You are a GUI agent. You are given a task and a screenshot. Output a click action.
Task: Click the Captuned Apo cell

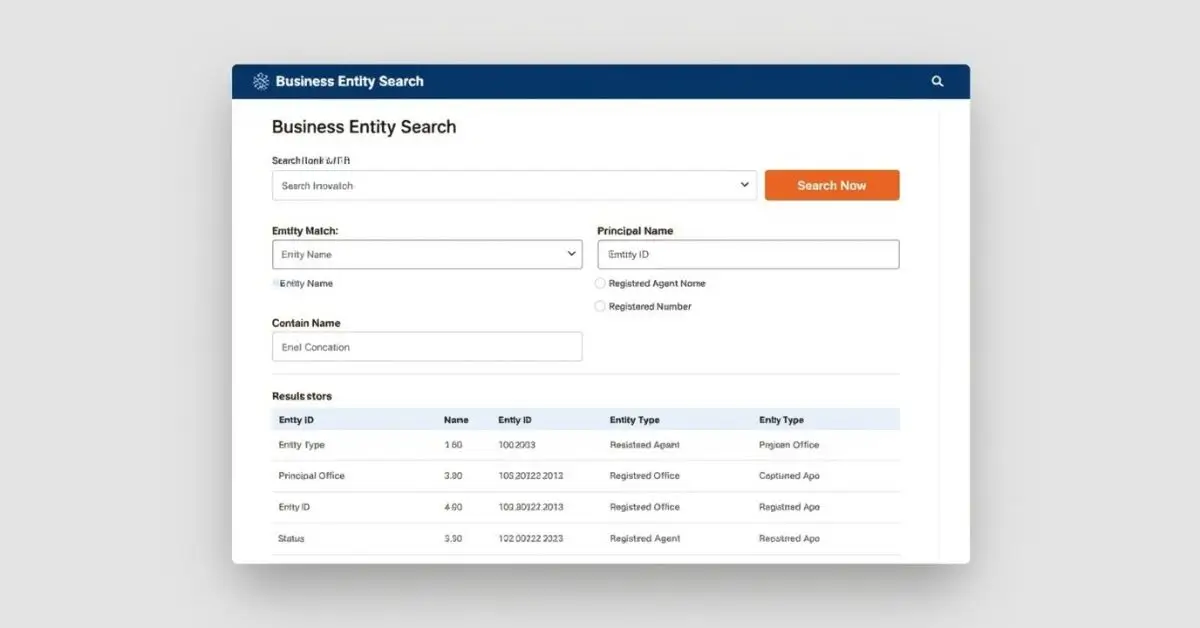coord(789,476)
